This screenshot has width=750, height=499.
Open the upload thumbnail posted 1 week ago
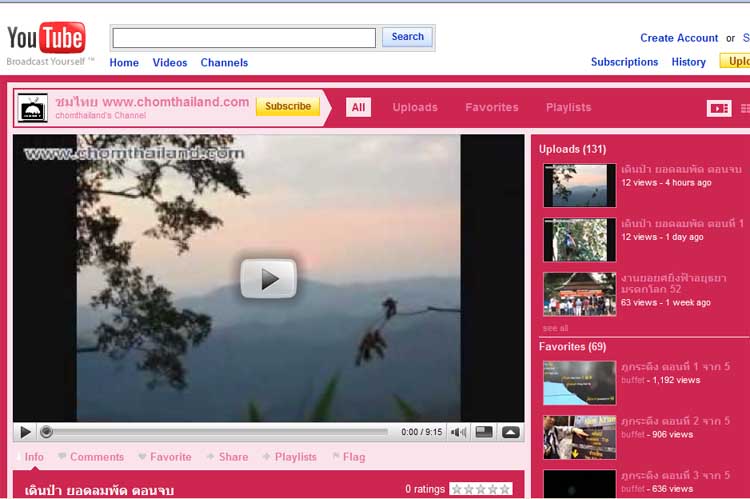pyautogui.click(x=579, y=294)
